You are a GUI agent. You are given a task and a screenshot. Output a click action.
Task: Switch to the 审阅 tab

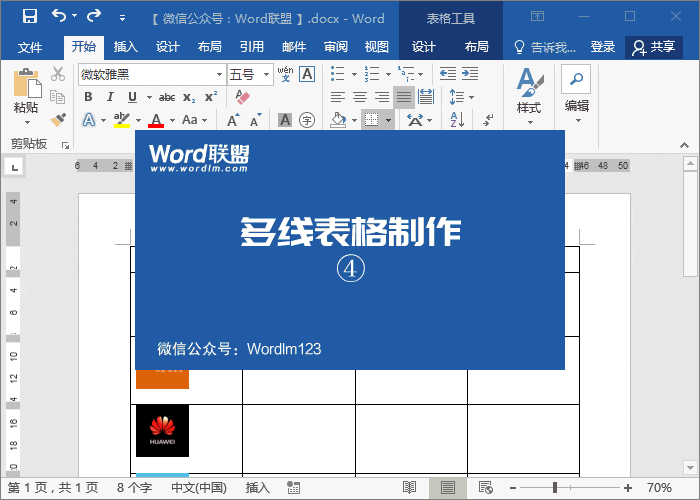point(335,47)
